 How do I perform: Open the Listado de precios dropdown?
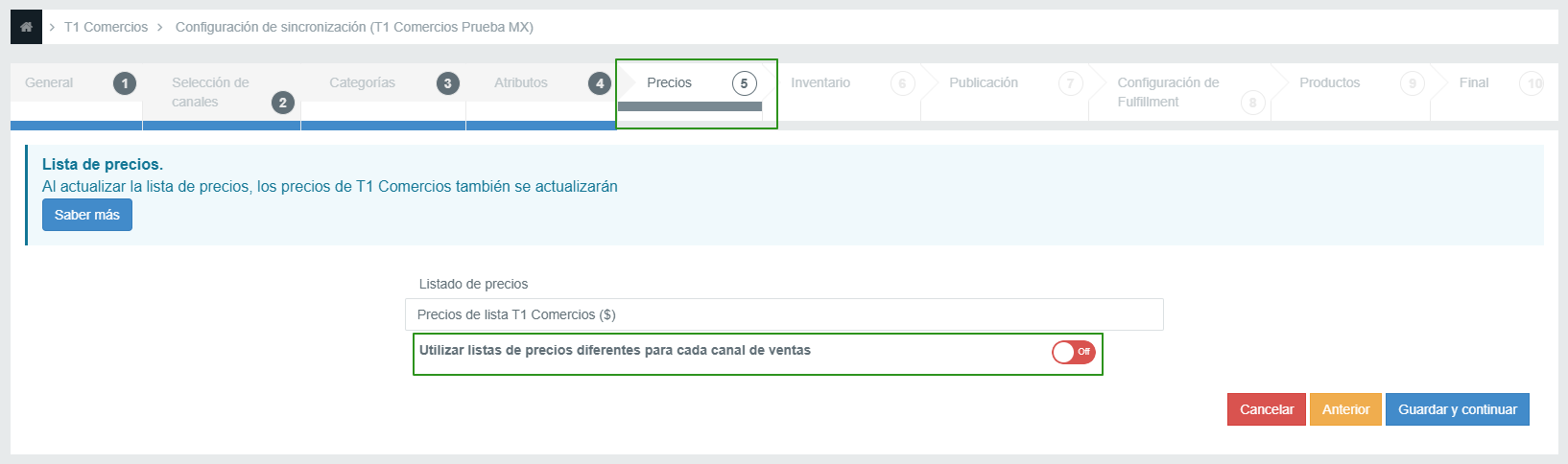click(x=784, y=314)
